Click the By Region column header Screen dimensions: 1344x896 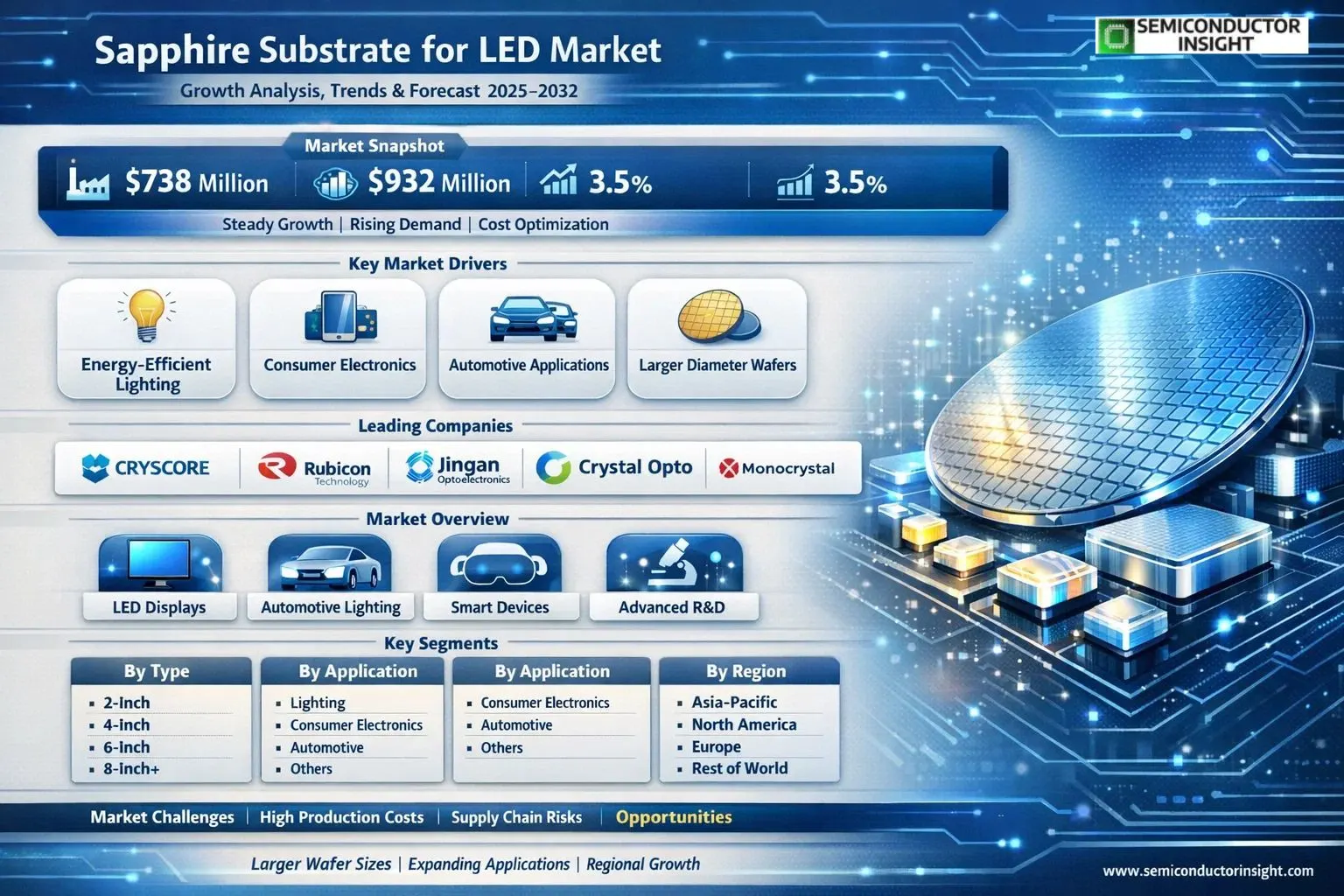click(746, 671)
